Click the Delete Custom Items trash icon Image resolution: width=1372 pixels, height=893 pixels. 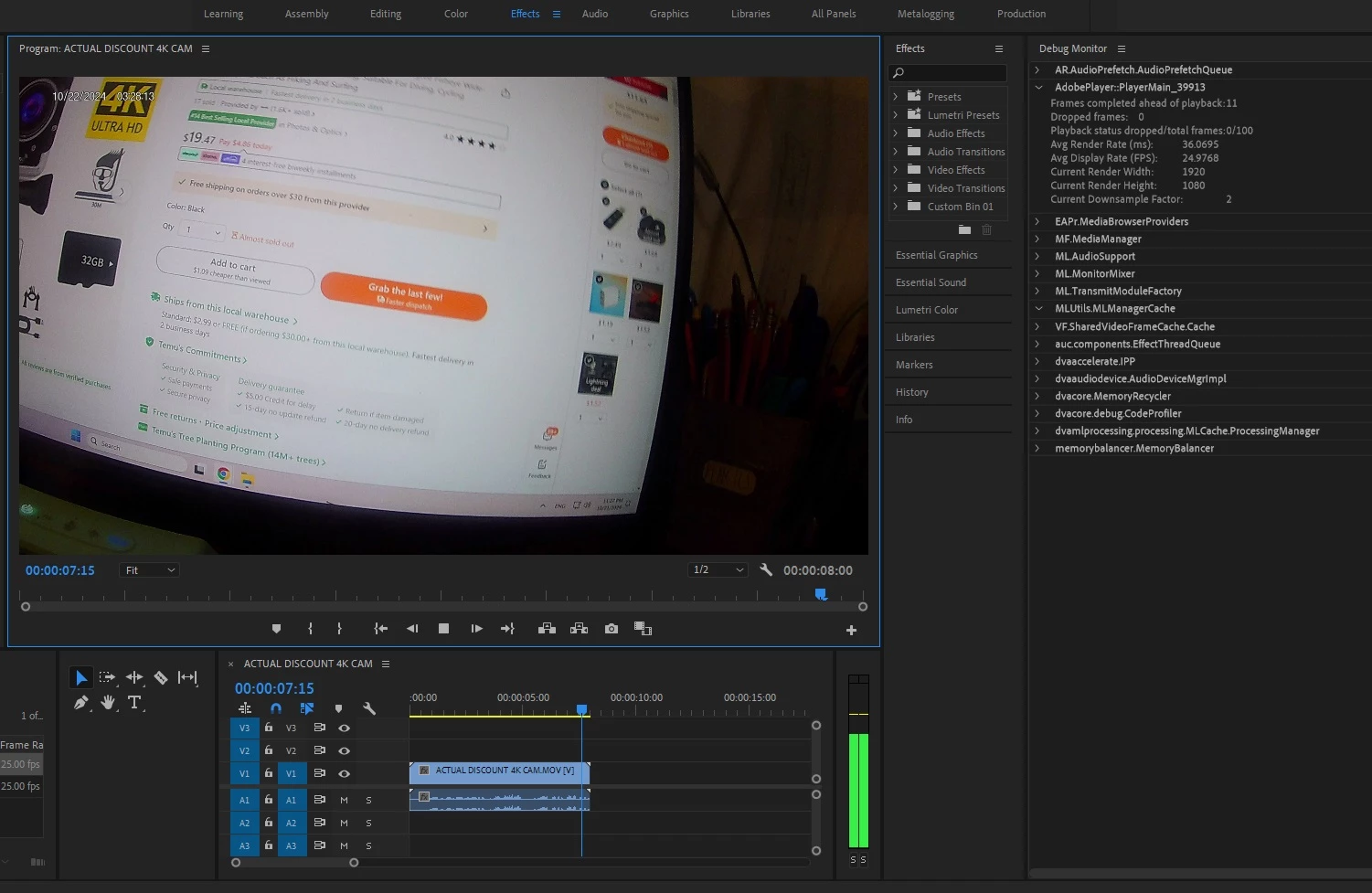986,230
